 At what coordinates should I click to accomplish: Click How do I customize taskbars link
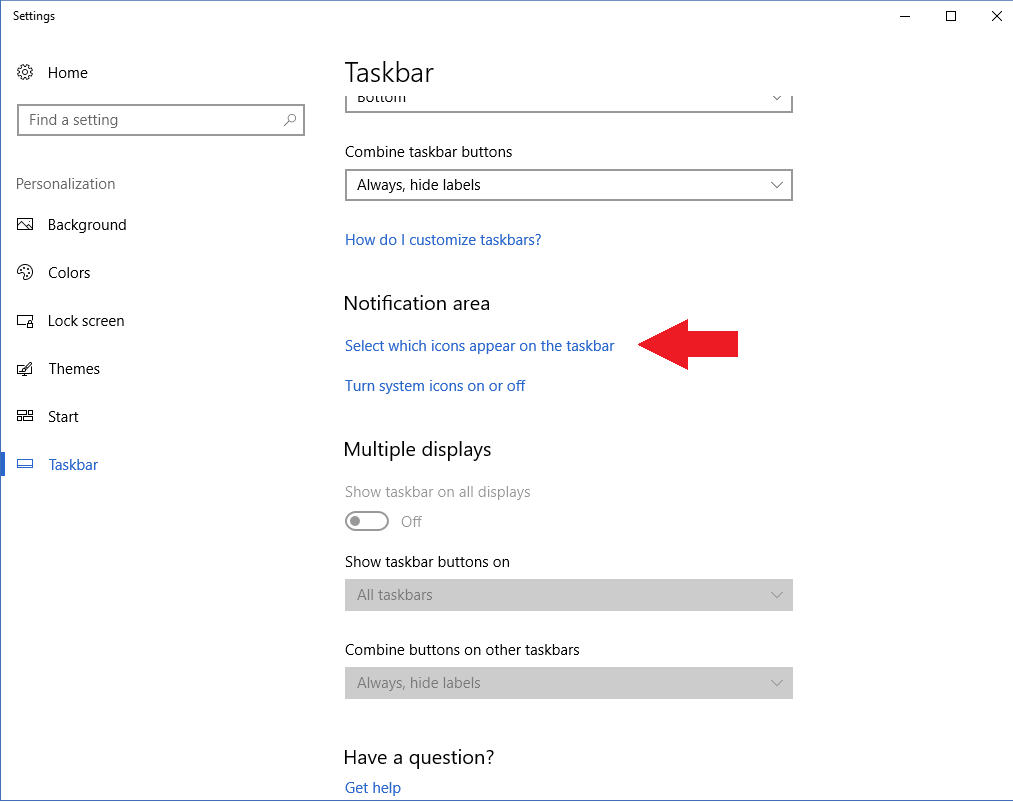click(443, 240)
